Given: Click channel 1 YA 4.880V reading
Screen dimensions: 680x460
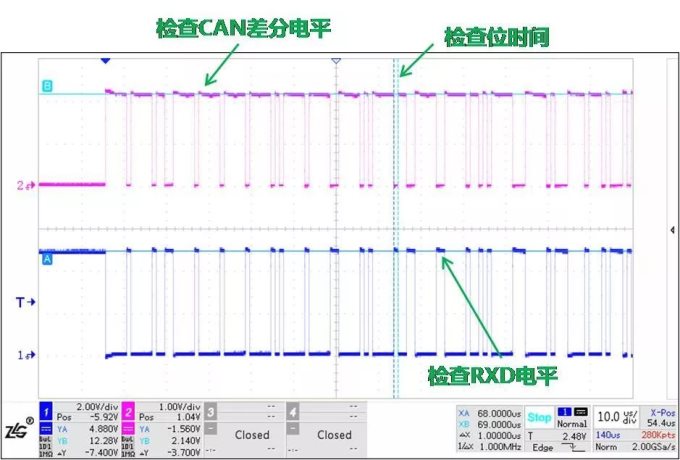Looking at the screenshot, I should coord(104,429).
